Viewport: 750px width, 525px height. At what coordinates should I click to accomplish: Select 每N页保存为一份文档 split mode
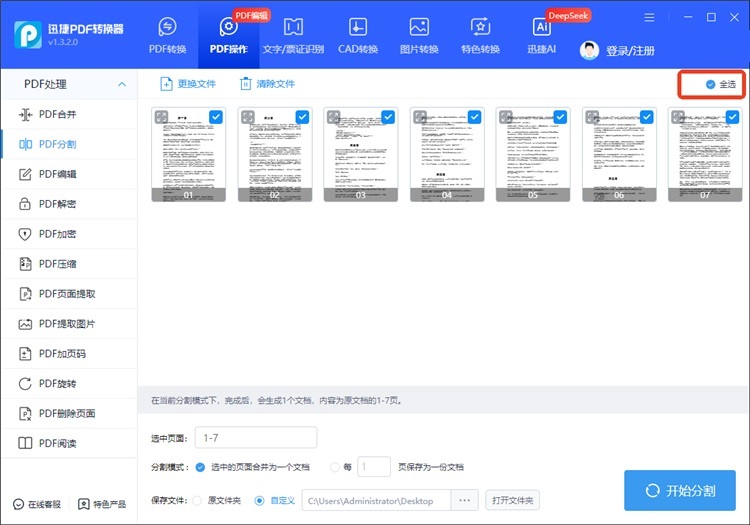click(347, 467)
